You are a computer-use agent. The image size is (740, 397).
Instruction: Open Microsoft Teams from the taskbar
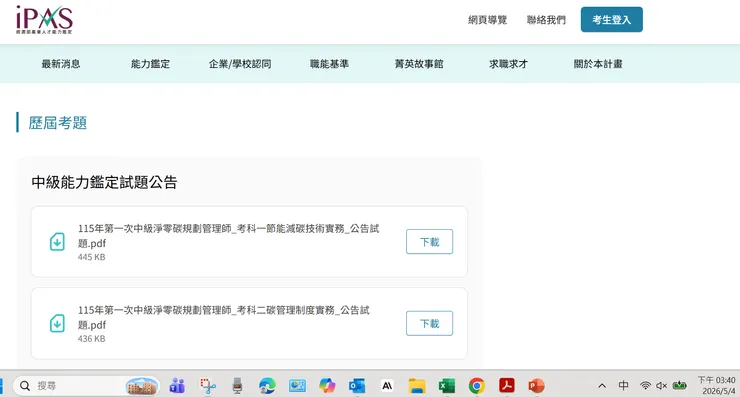click(177, 386)
